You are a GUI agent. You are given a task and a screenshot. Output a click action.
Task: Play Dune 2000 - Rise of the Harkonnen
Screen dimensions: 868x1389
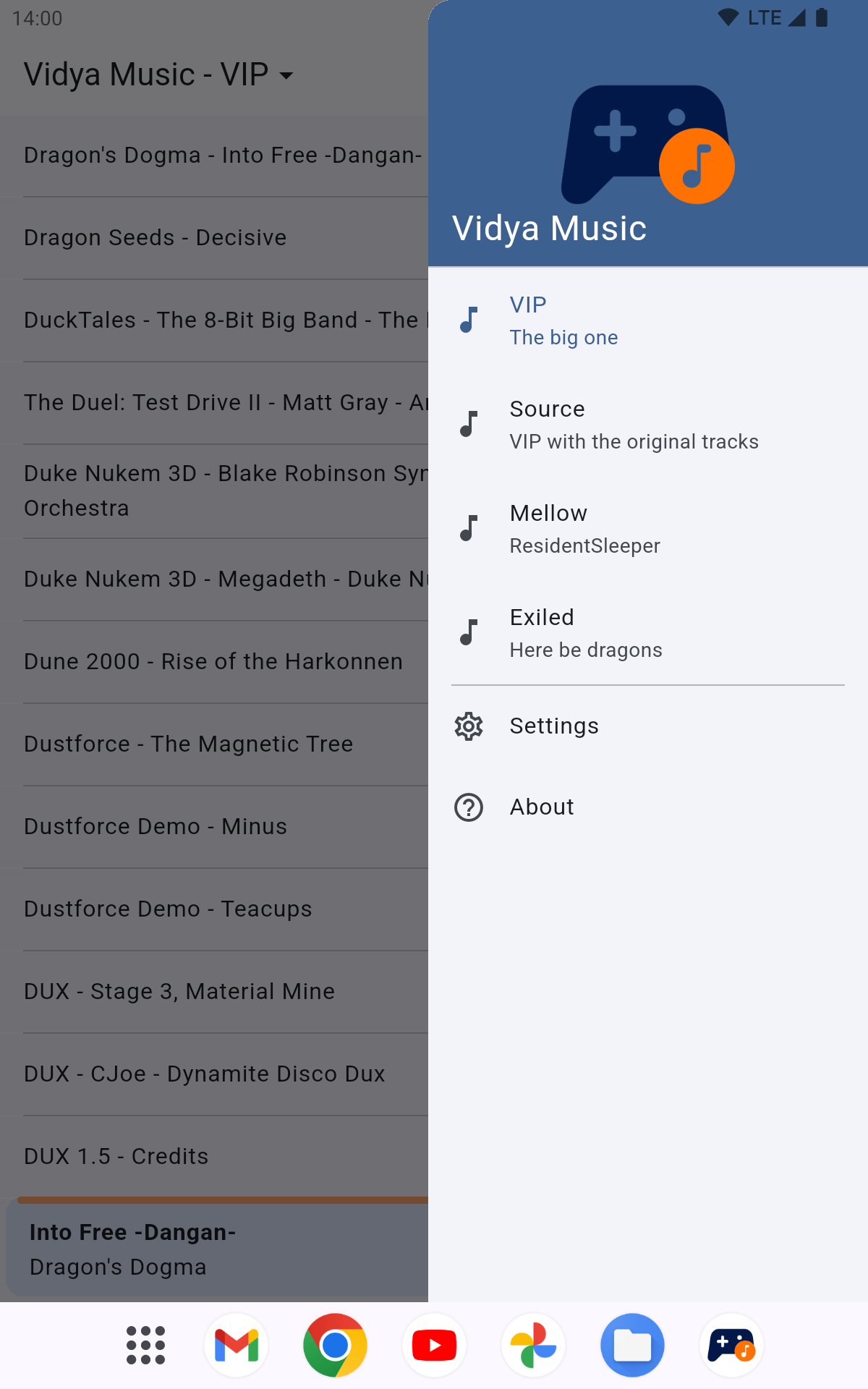213,662
